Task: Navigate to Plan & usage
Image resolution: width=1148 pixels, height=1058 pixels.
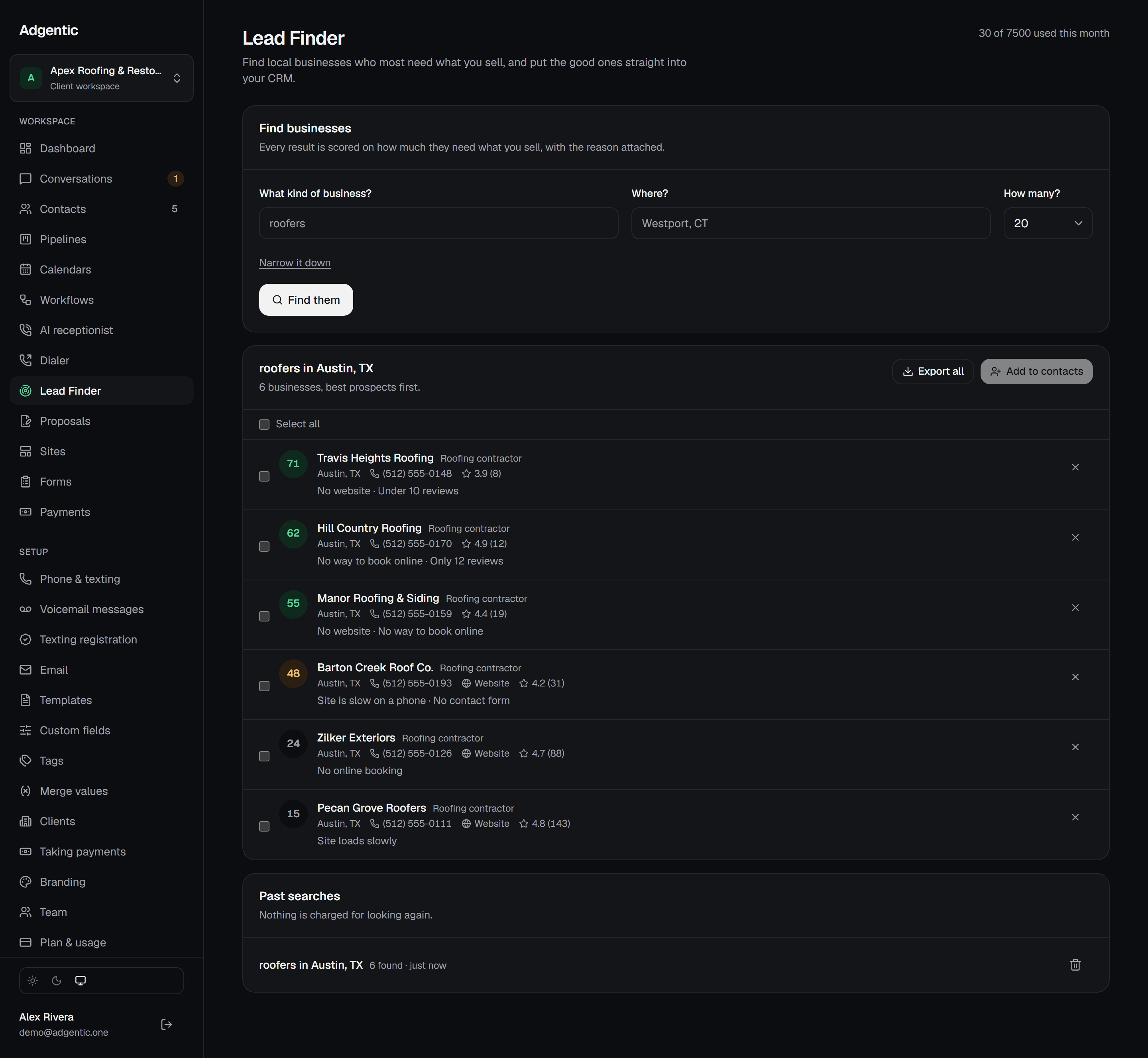Action: tap(101, 942)
